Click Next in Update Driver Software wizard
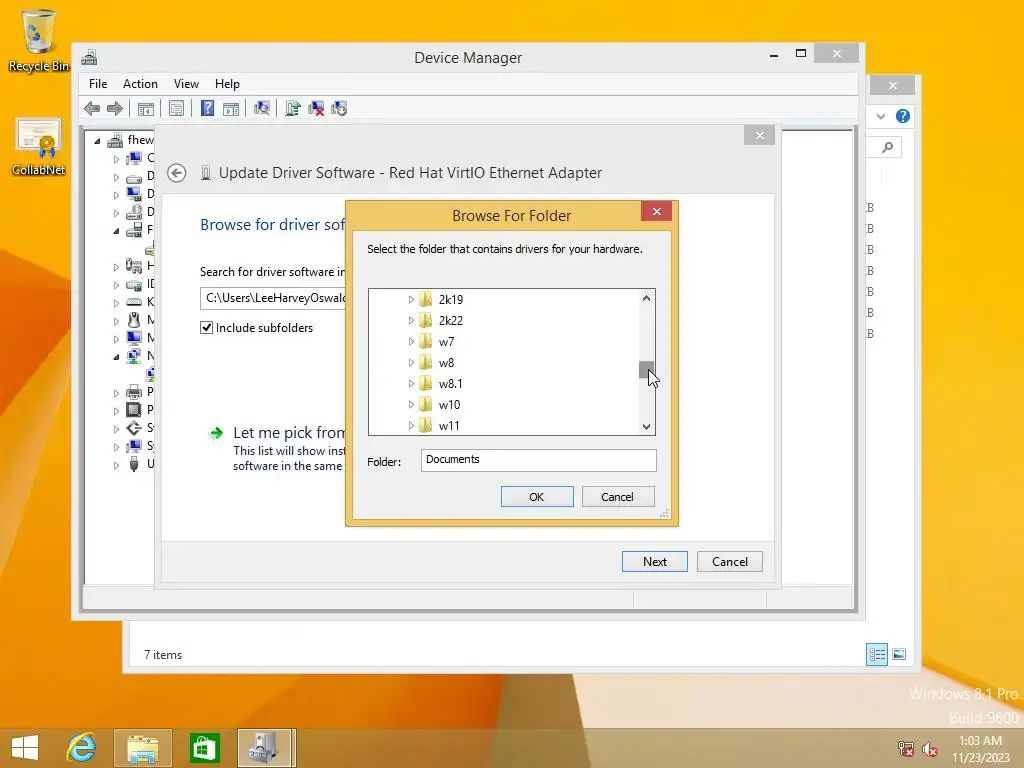The width and height of the screenshot is (1024, 768). [x=654, y=562]
